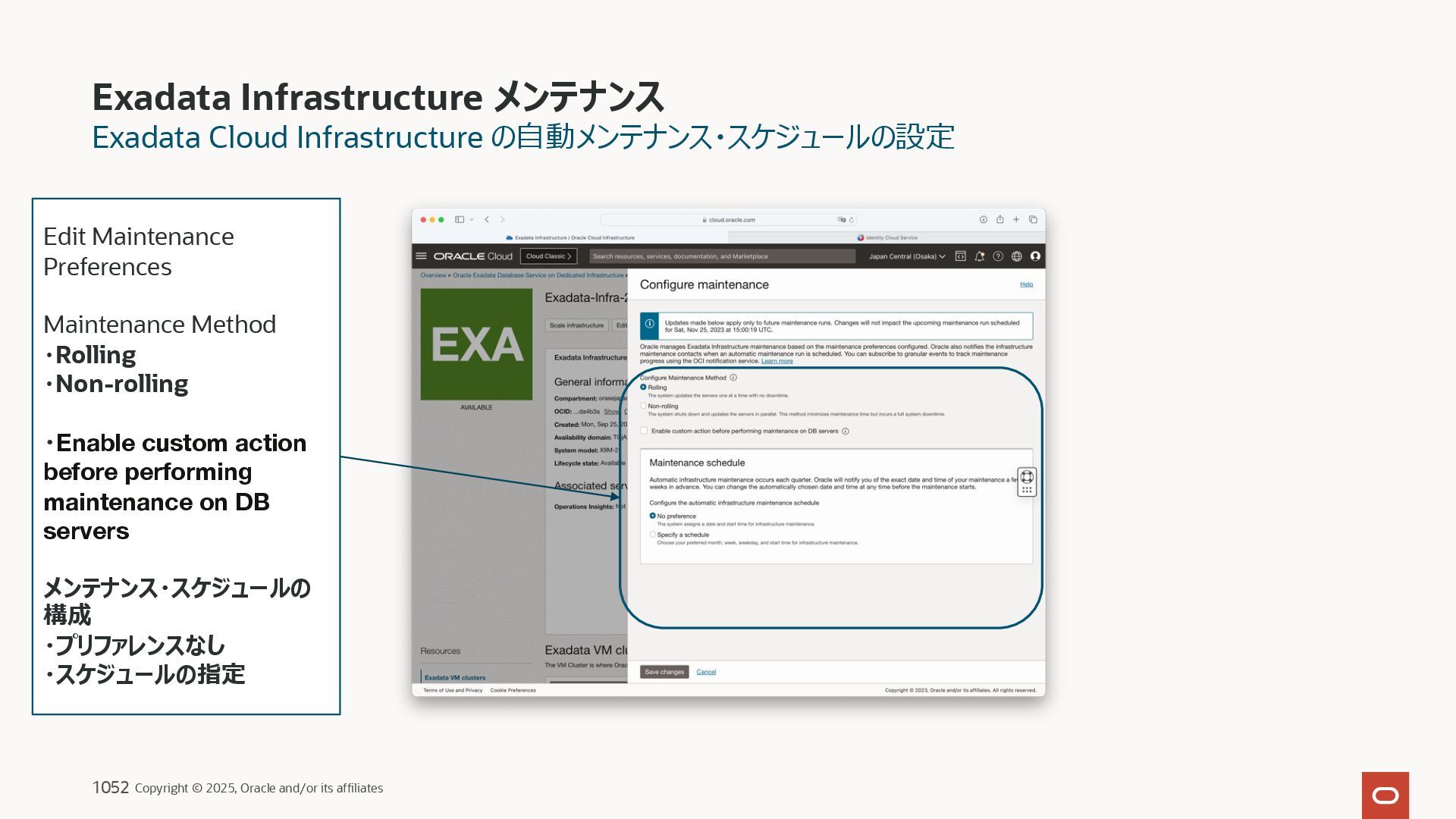
Task: Open Cloud Shell developer tools icon
Action: click(960, 256)
